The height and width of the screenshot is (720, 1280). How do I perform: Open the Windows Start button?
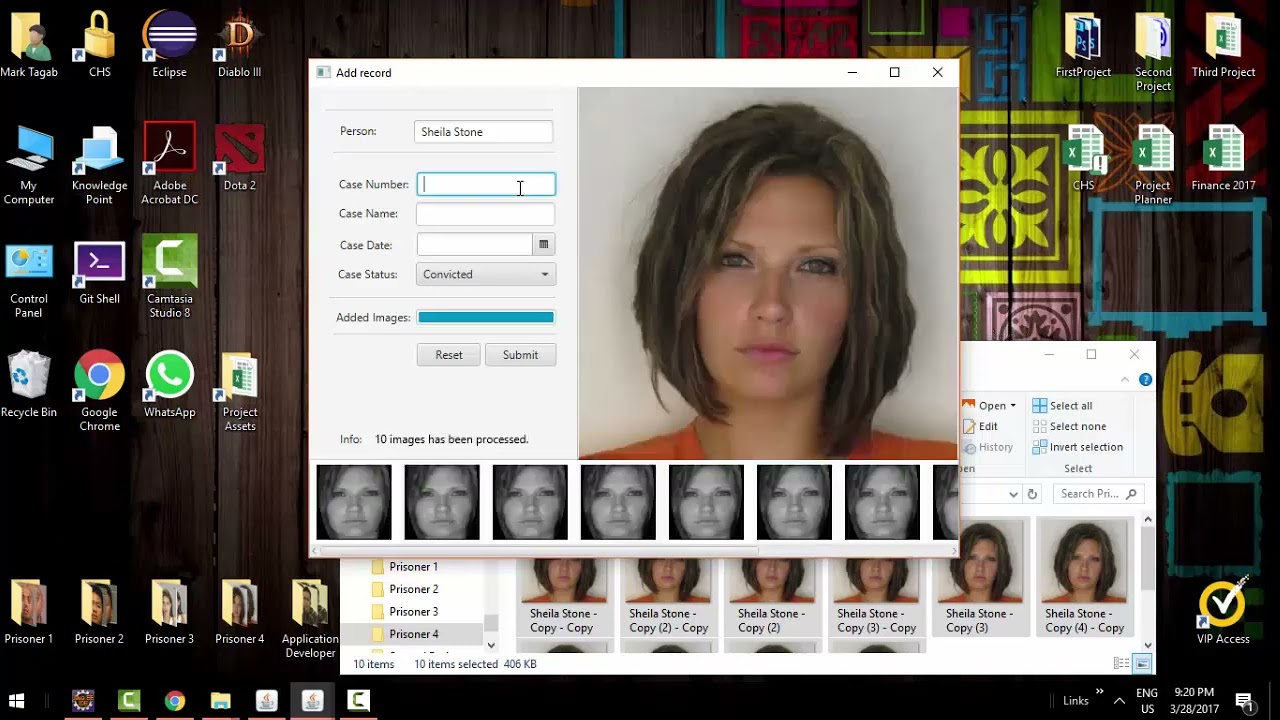click(x=17, y=701)
